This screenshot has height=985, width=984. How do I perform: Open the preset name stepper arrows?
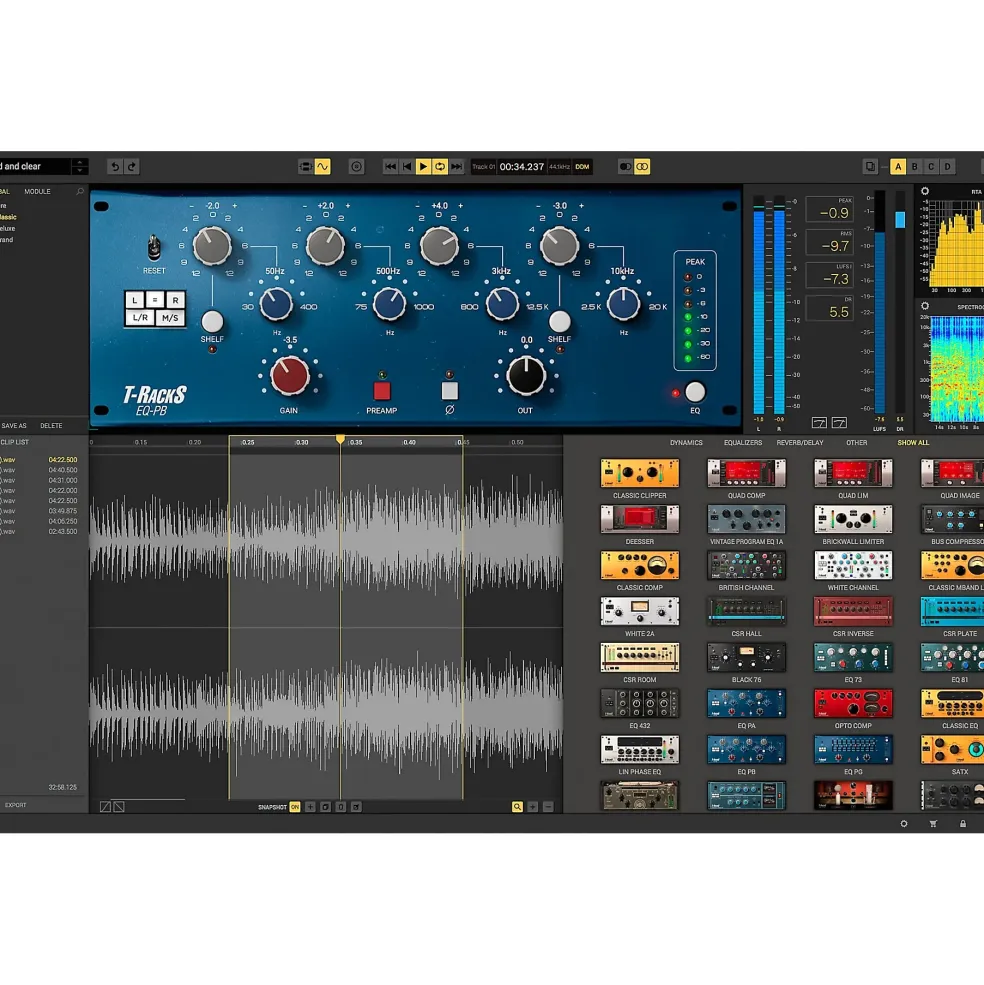pos(80,166)
